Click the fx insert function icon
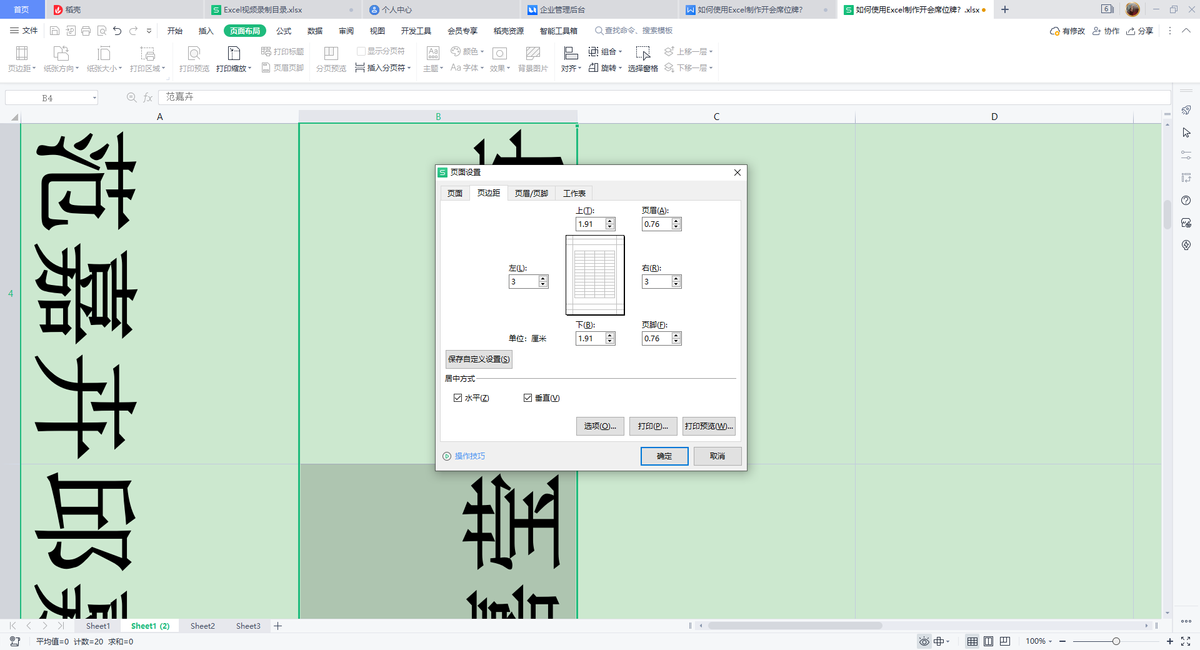1200x650 pixels. point(148,97)
